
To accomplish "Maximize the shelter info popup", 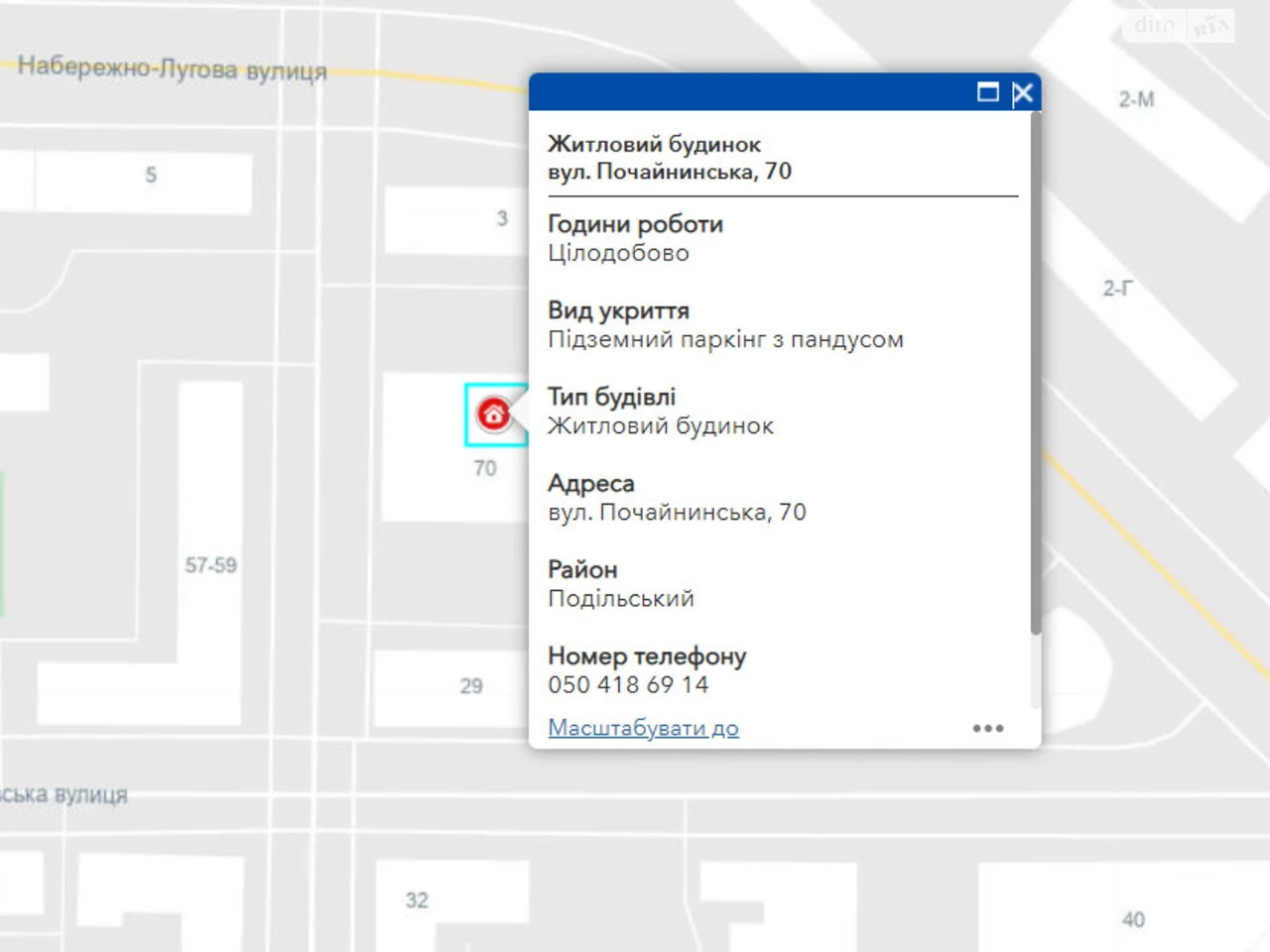I will click(987, 92).
